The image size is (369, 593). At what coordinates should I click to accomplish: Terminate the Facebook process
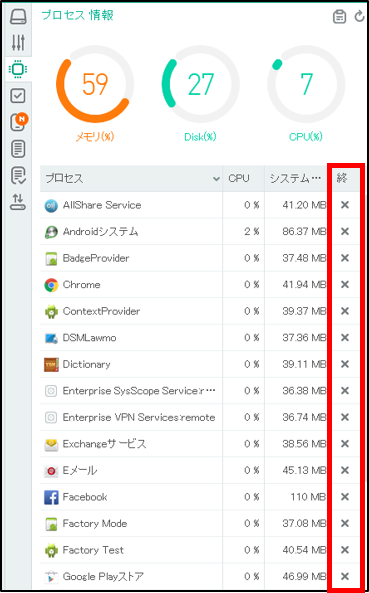tap(344, 497)
